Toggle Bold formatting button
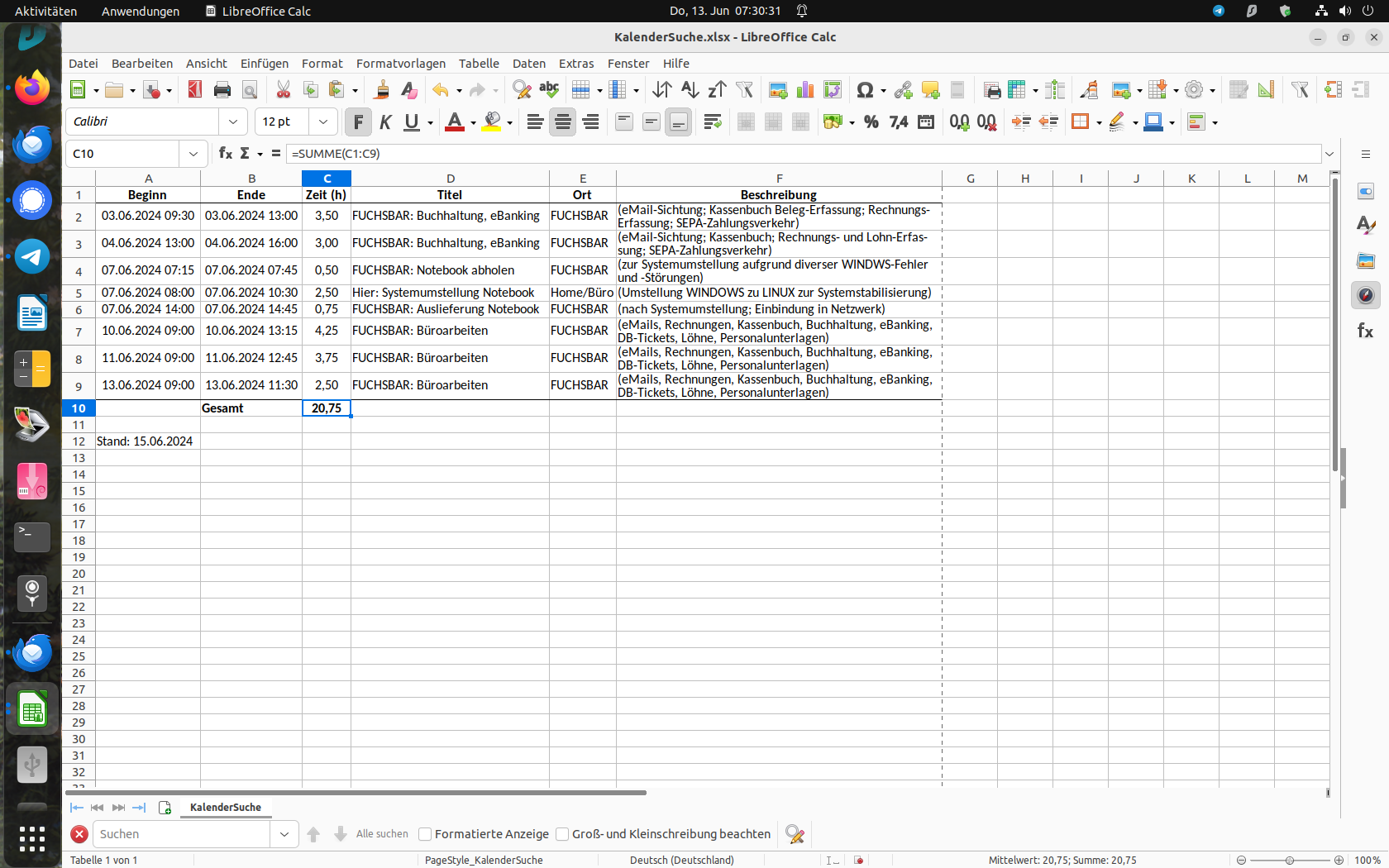Screen dimensions: 1389x868 click(358, 122)
